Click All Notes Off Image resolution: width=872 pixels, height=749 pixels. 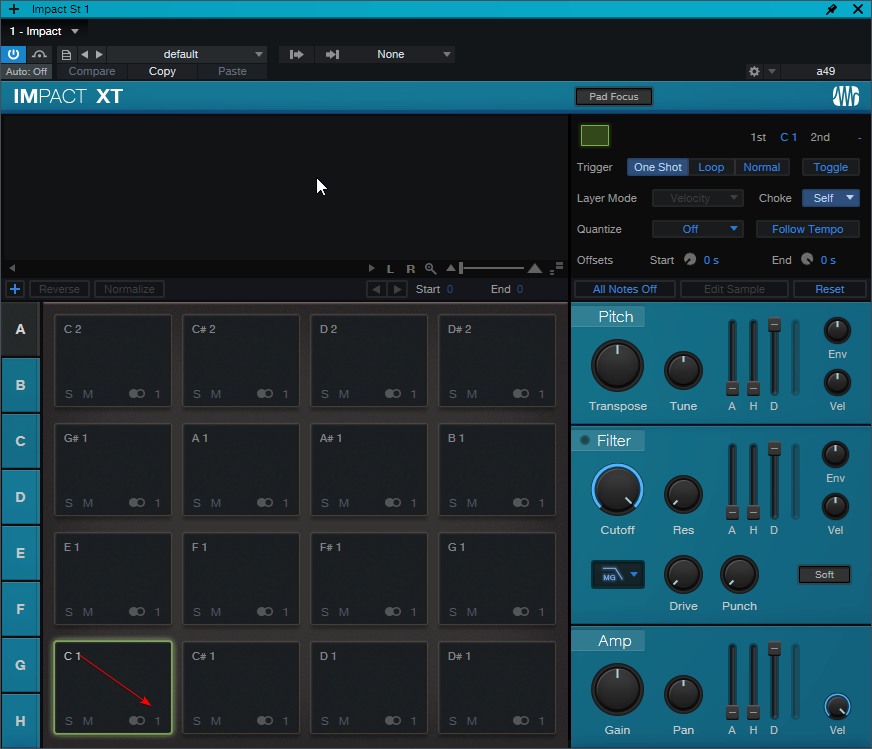click(x=625, y=289)
